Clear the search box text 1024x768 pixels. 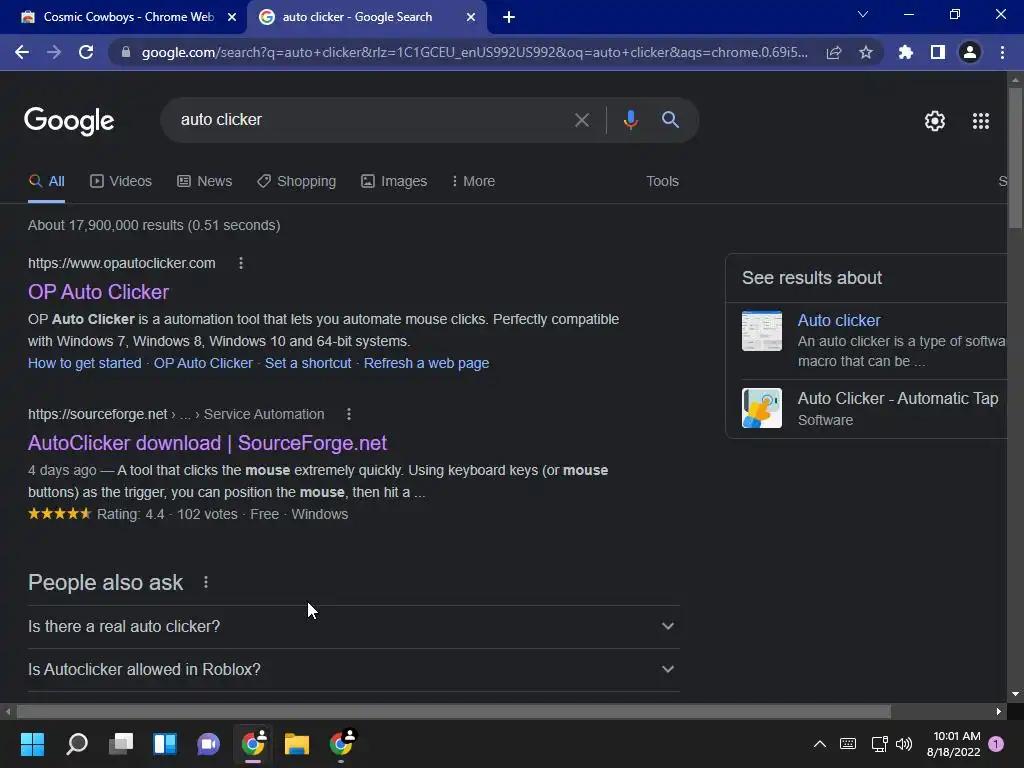[581, 120]
